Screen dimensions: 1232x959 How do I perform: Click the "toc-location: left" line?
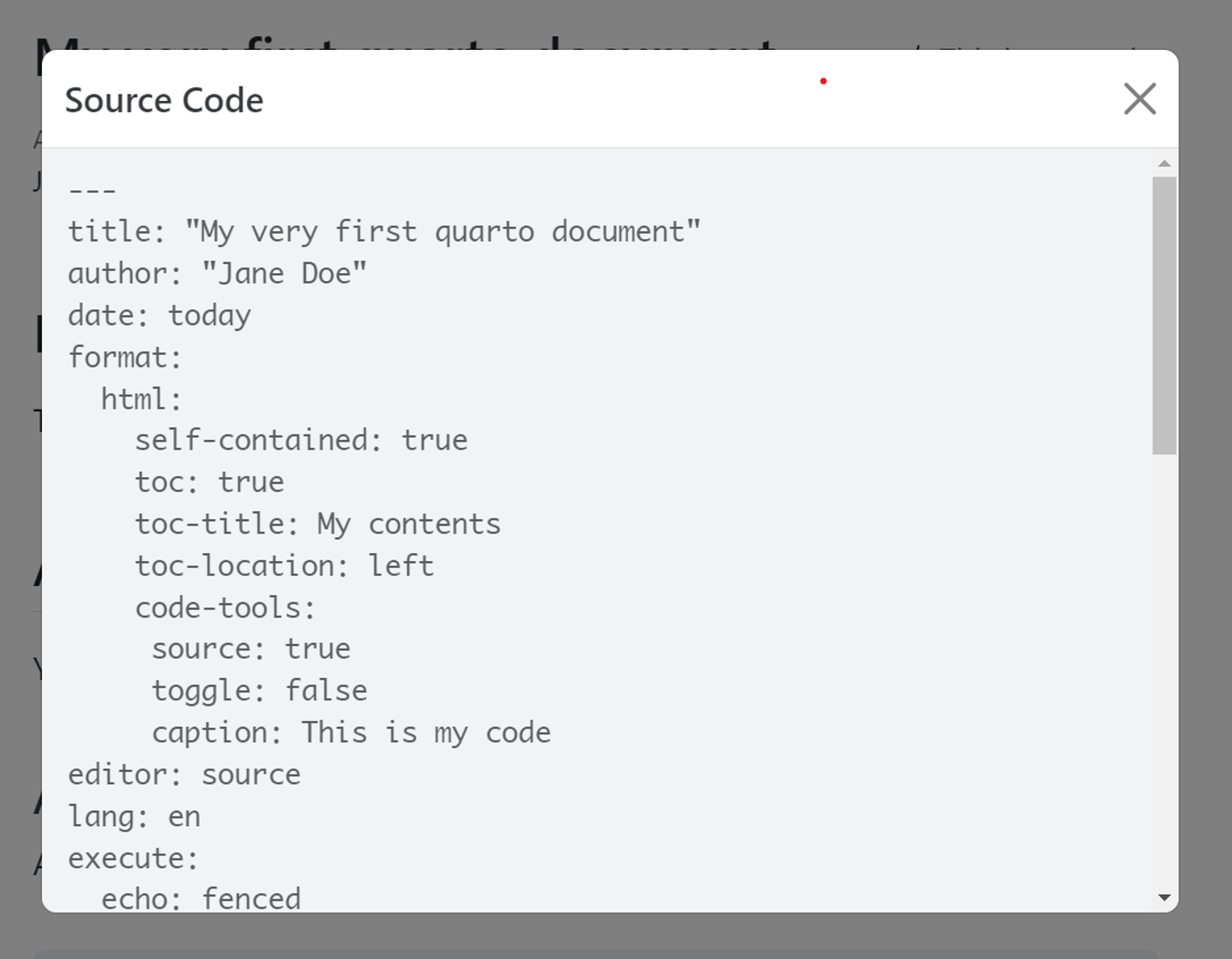285,566
